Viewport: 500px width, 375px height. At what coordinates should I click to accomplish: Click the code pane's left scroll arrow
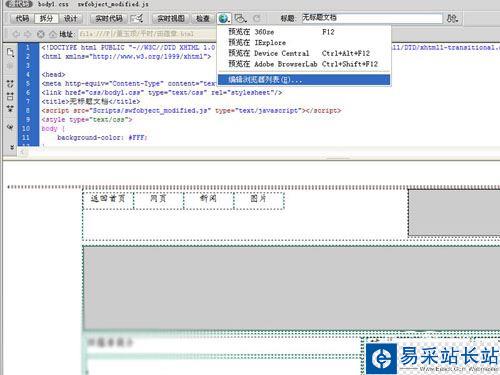pyautogui.click(x=22, y=152)
